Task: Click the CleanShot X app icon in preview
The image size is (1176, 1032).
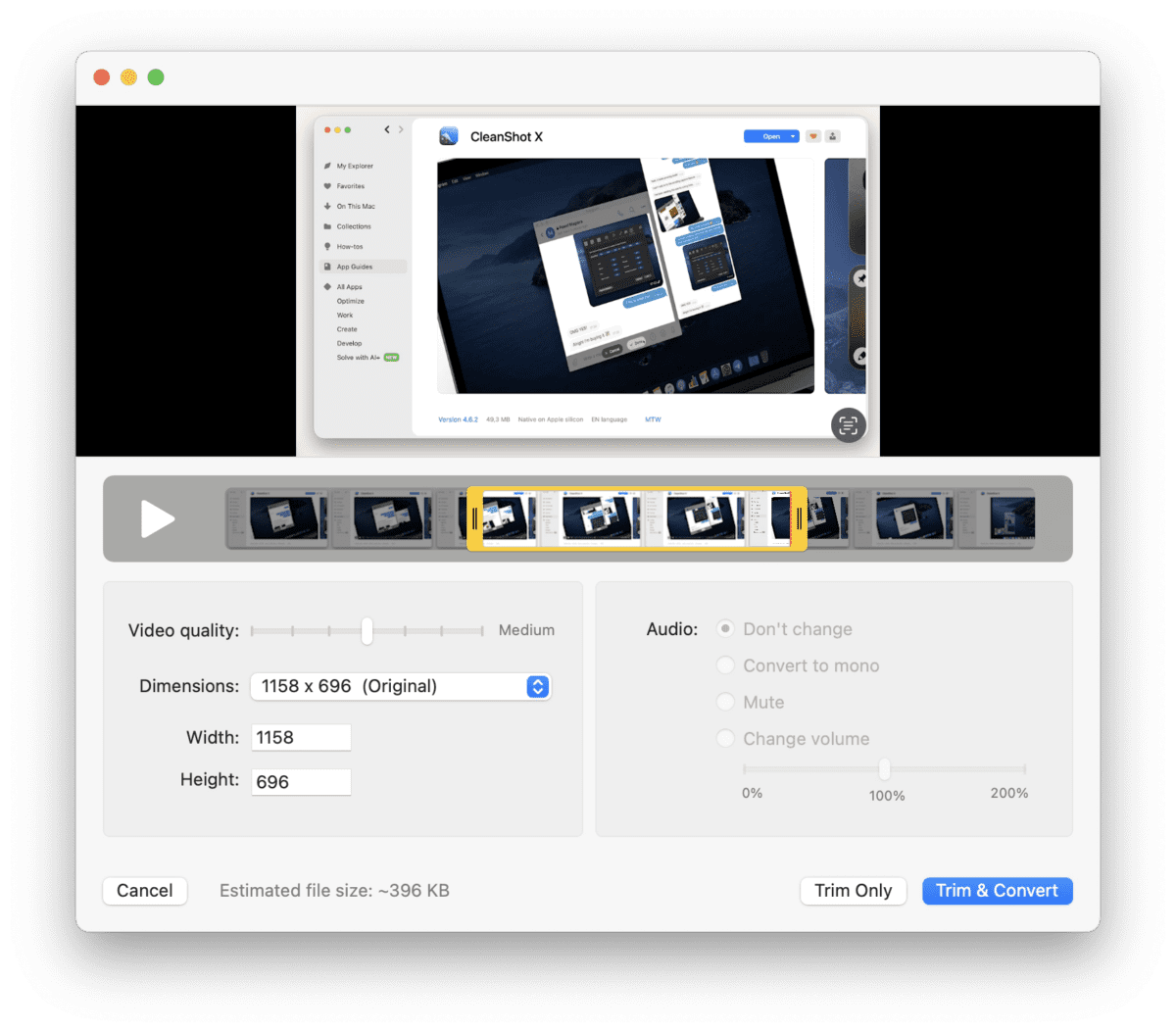Action: click(x=449, y=136)
